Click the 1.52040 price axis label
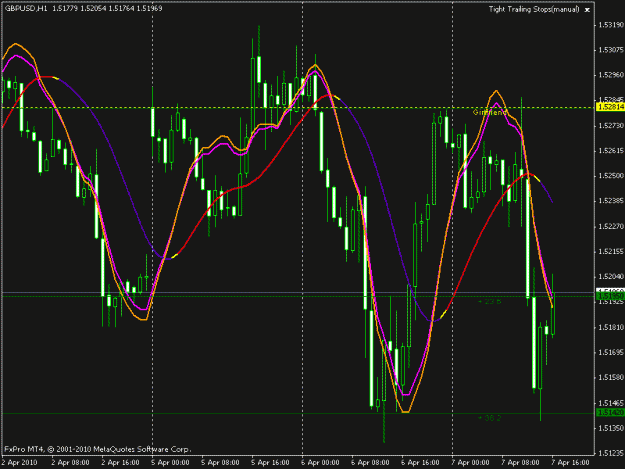This screenshot has height=469, width=625. [x=611, y=277]
